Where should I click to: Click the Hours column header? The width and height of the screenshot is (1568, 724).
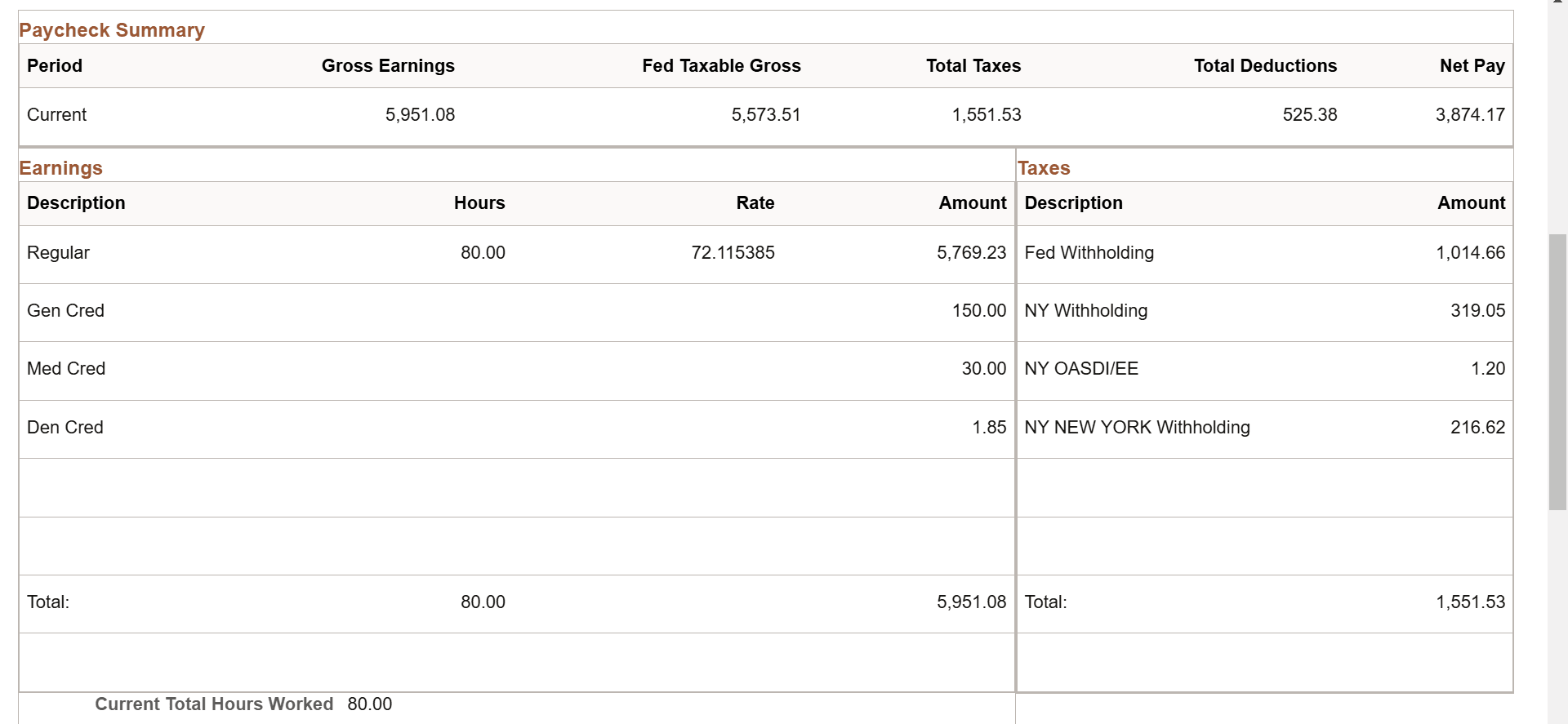tap(479, 203)
